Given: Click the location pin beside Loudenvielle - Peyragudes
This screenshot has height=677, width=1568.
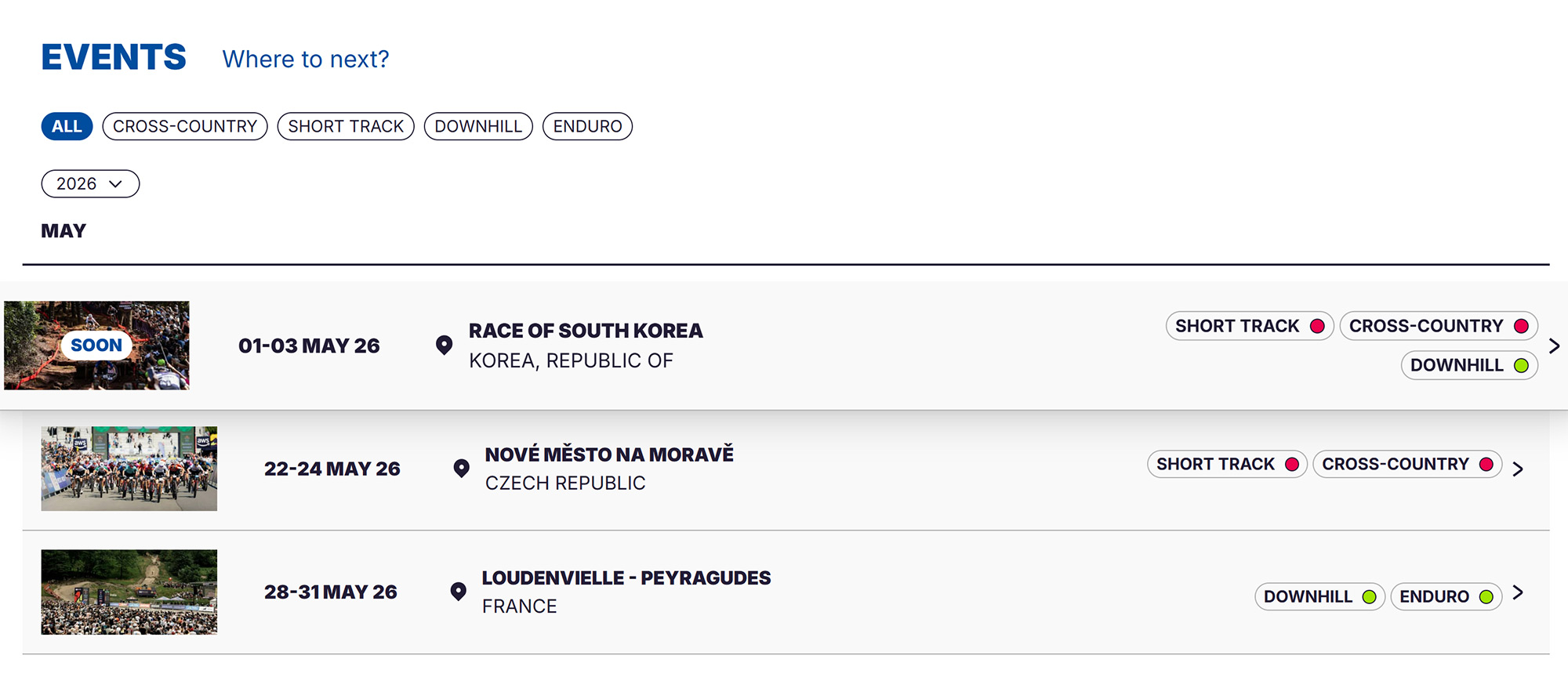Looking at the screenshot, I should 459,592.
